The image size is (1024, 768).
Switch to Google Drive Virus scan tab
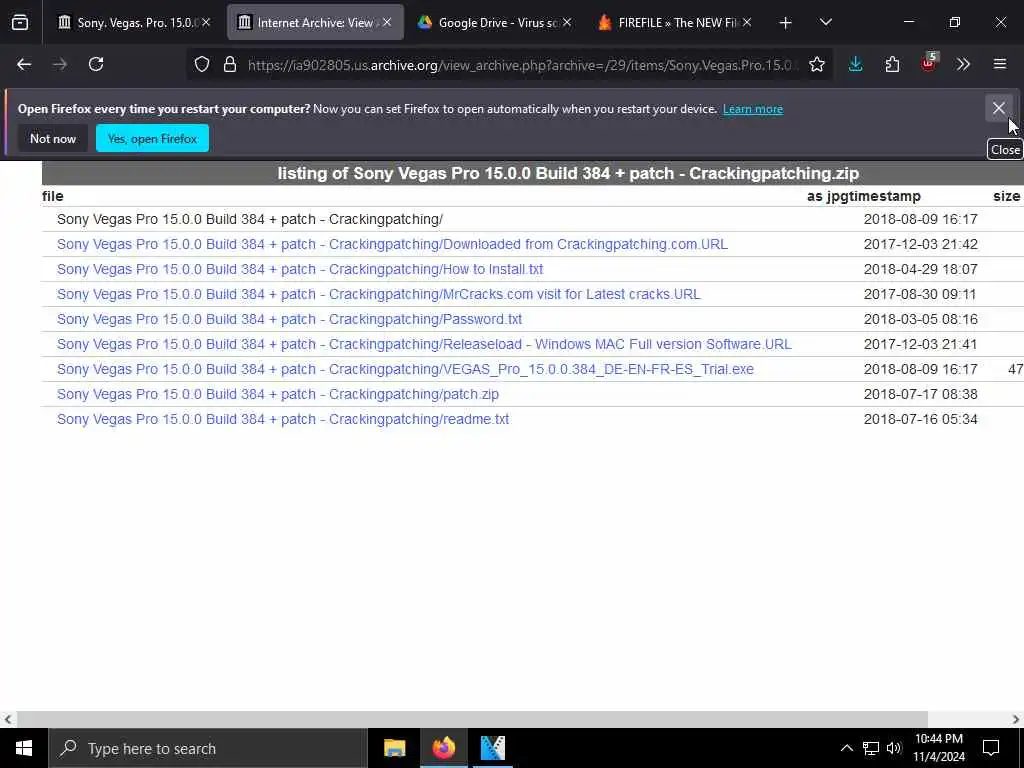click(493, 23)
